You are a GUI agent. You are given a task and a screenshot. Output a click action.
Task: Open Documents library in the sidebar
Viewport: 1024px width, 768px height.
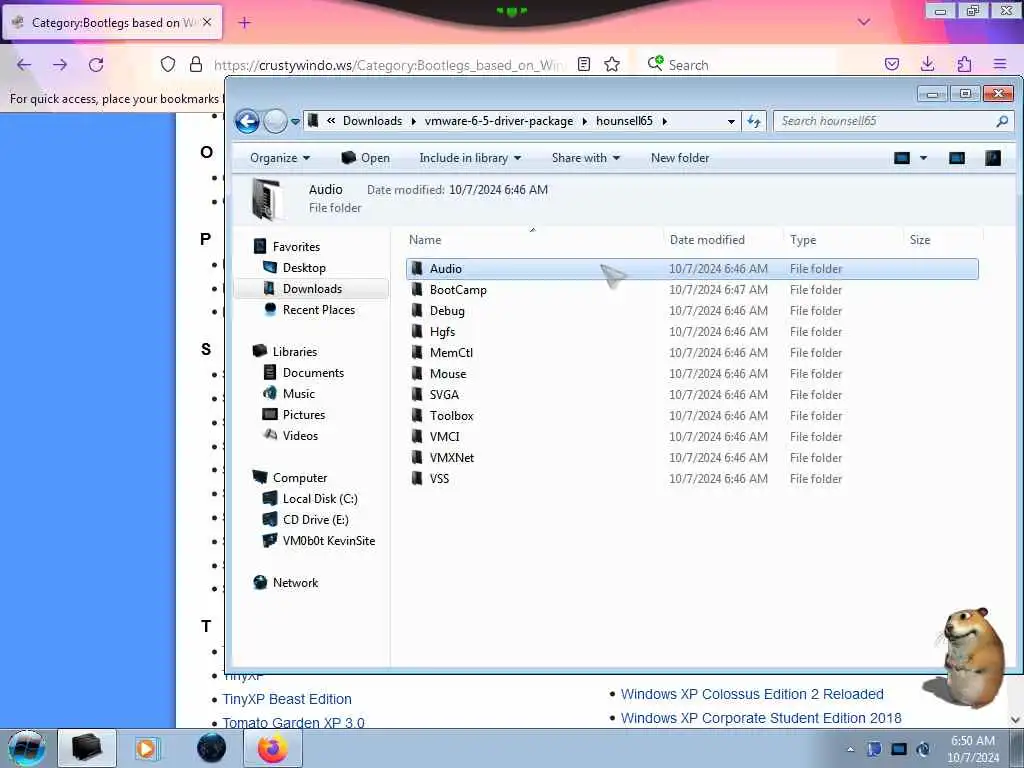313,372
